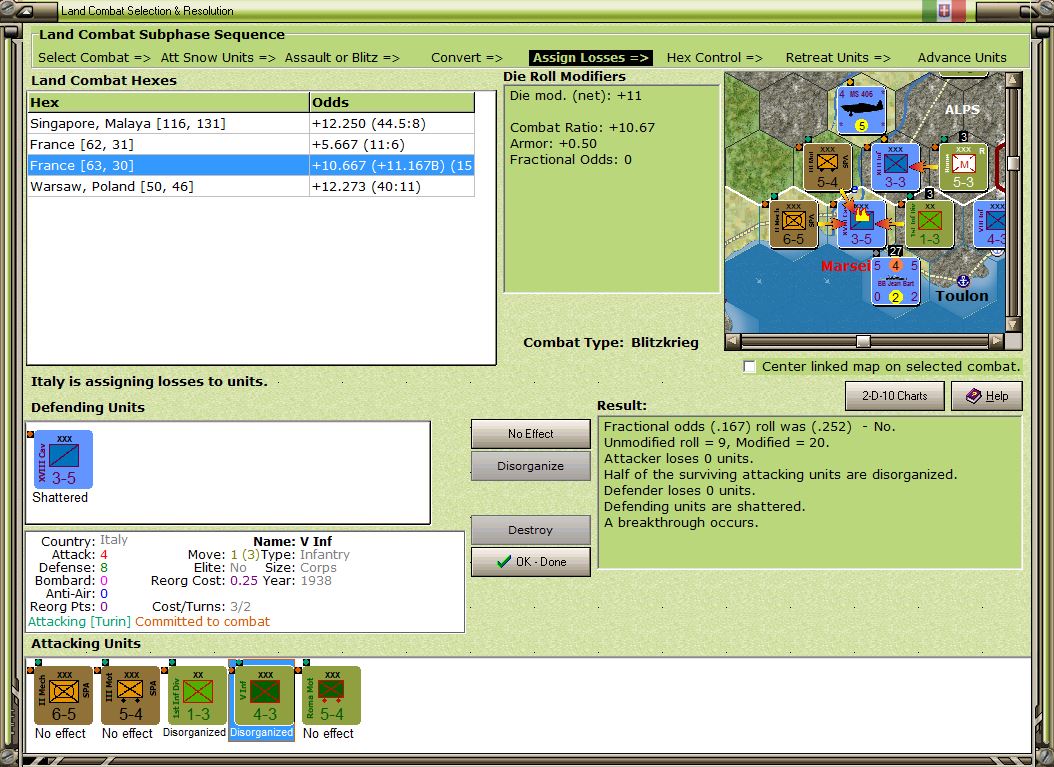Select the II Mech 6-5 attacking unit
The image size is (1054, 767).
[63, 696]
